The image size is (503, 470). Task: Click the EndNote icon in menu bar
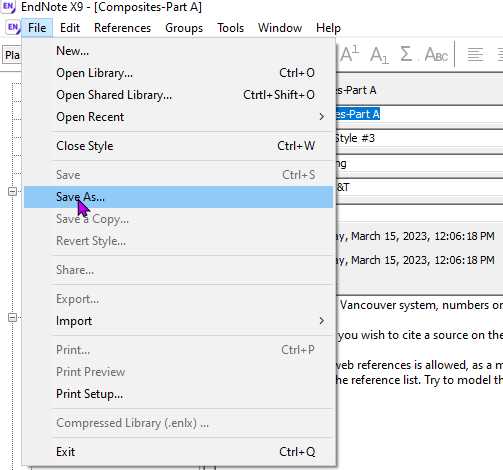point(13,27)
